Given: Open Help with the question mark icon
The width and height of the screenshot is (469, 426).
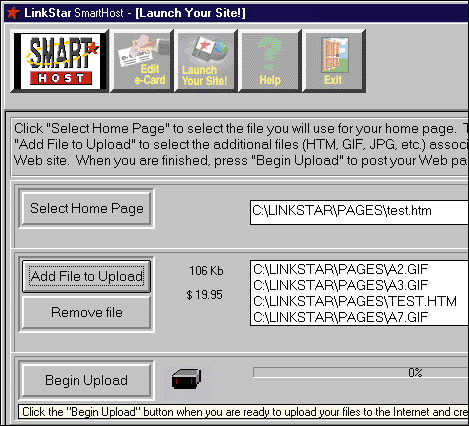Looking at the screenshot, I should 270,61.
